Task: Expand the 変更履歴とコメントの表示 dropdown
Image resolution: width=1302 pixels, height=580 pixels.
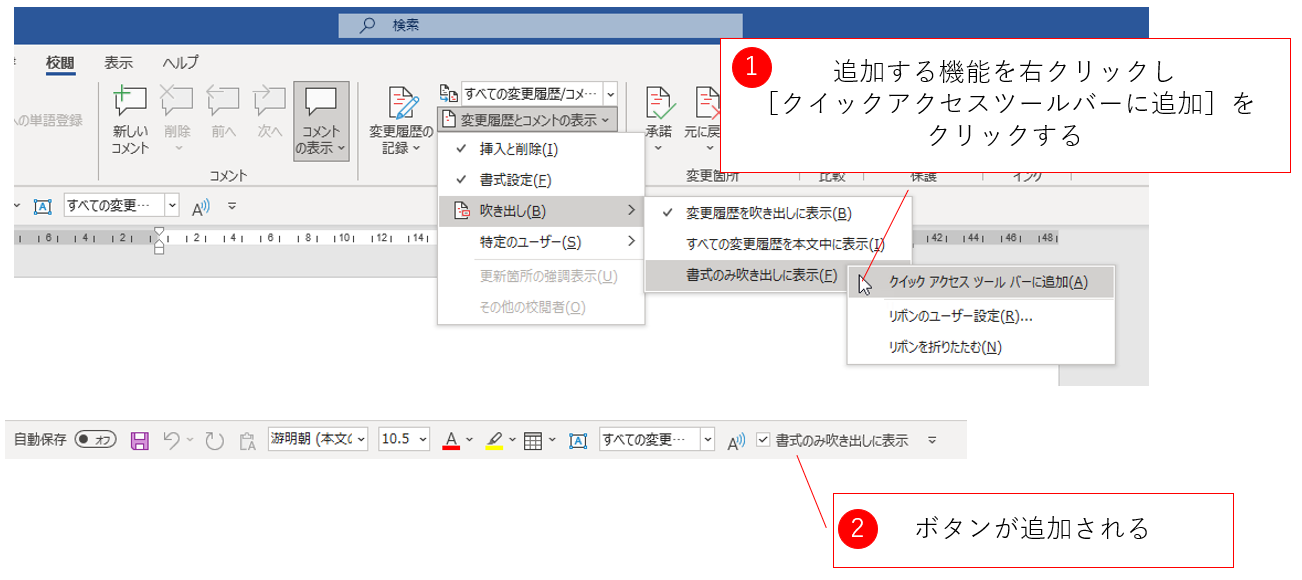Action: 528,120
